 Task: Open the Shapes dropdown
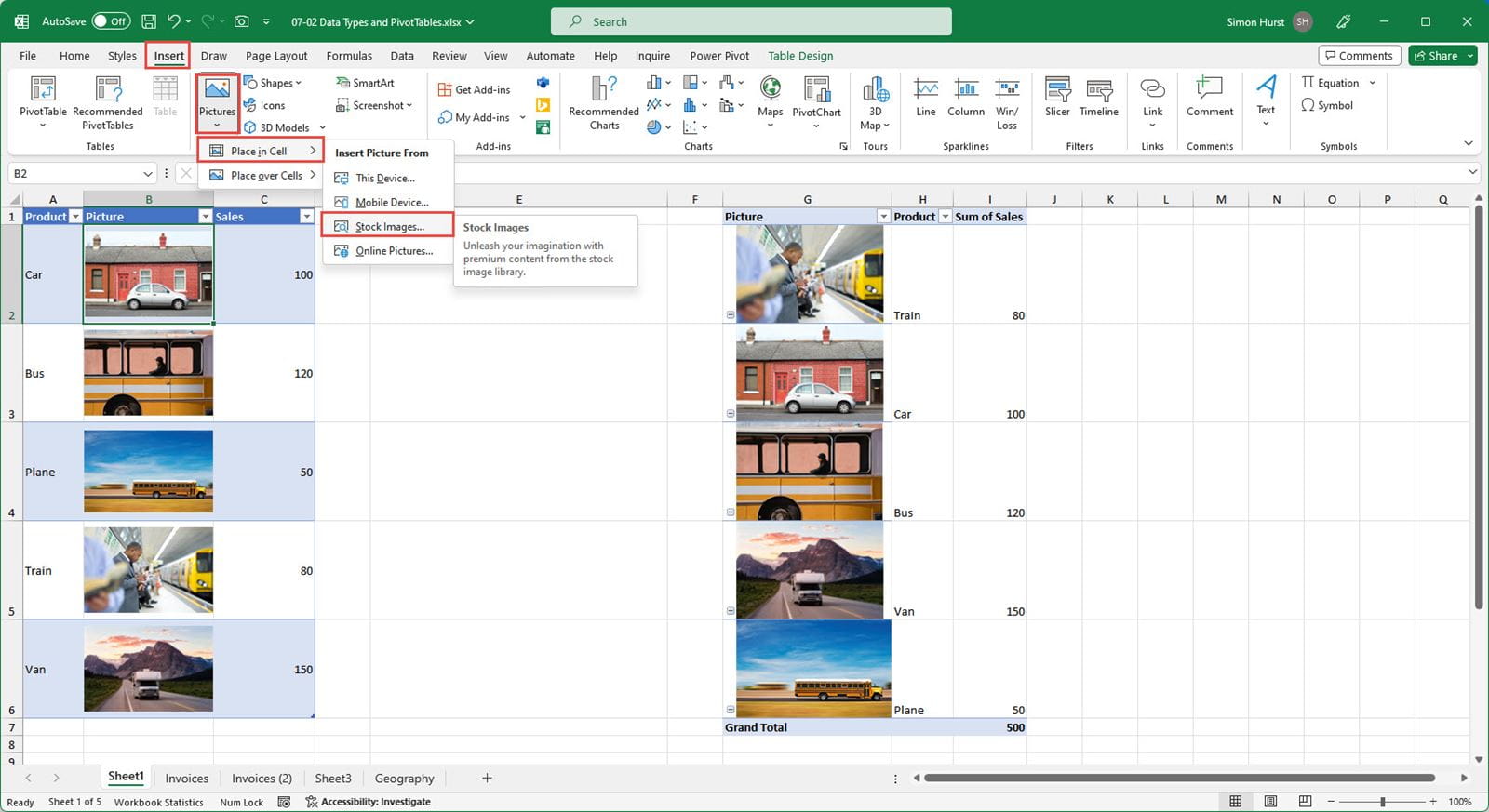pyautogui.click(x=272, y=83)
